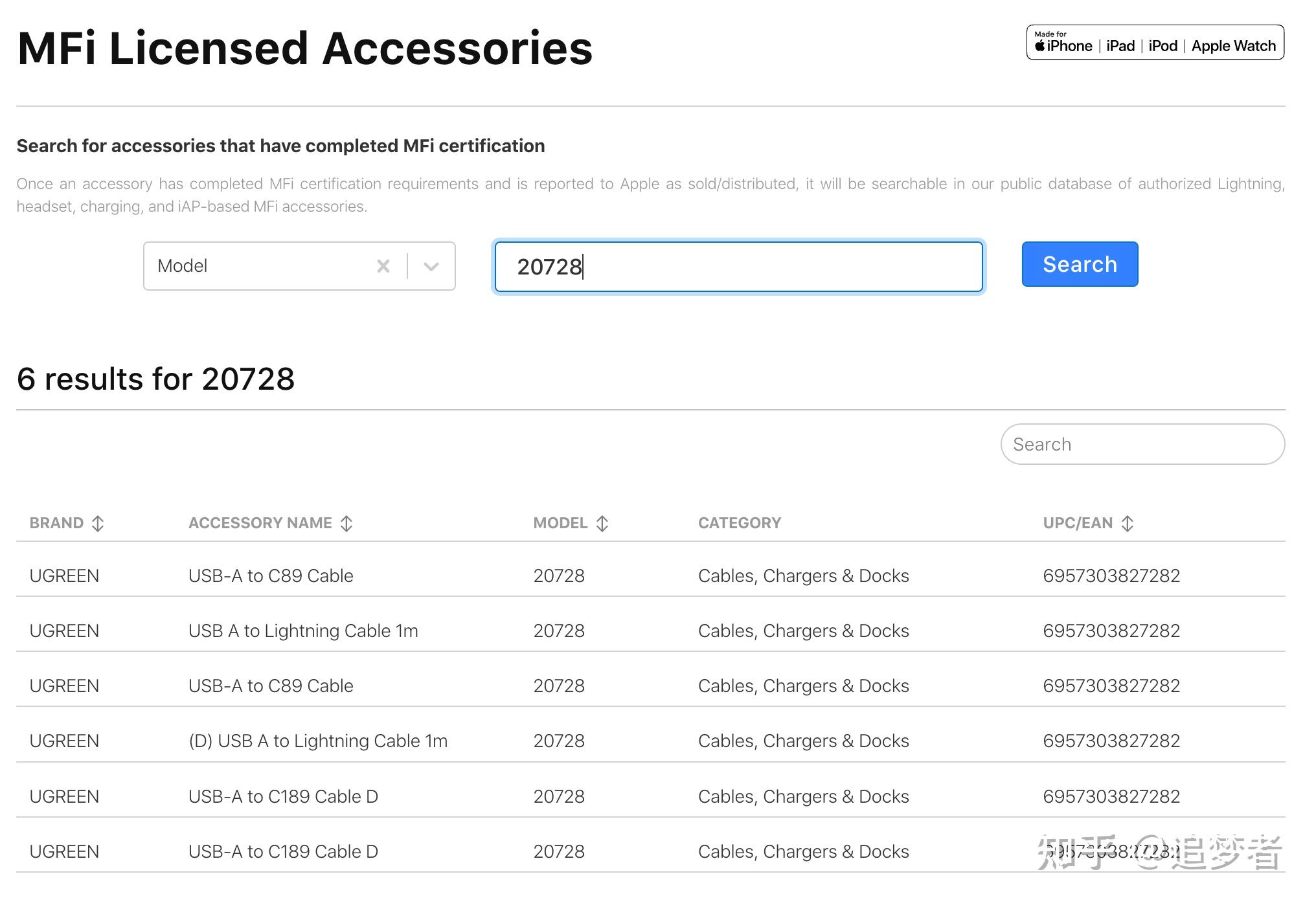Click the Model column header text

pos(560,523)
